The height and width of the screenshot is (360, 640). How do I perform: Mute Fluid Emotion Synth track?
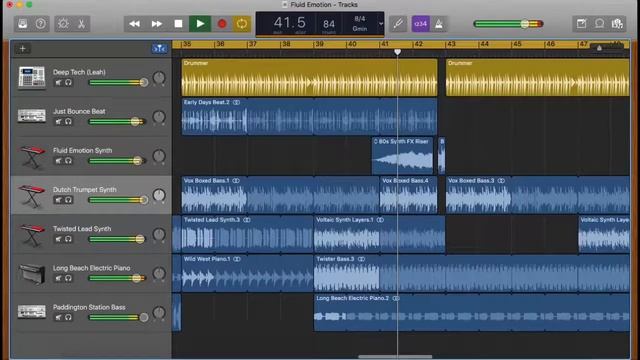pyautogui.click(x=58, y=161)
